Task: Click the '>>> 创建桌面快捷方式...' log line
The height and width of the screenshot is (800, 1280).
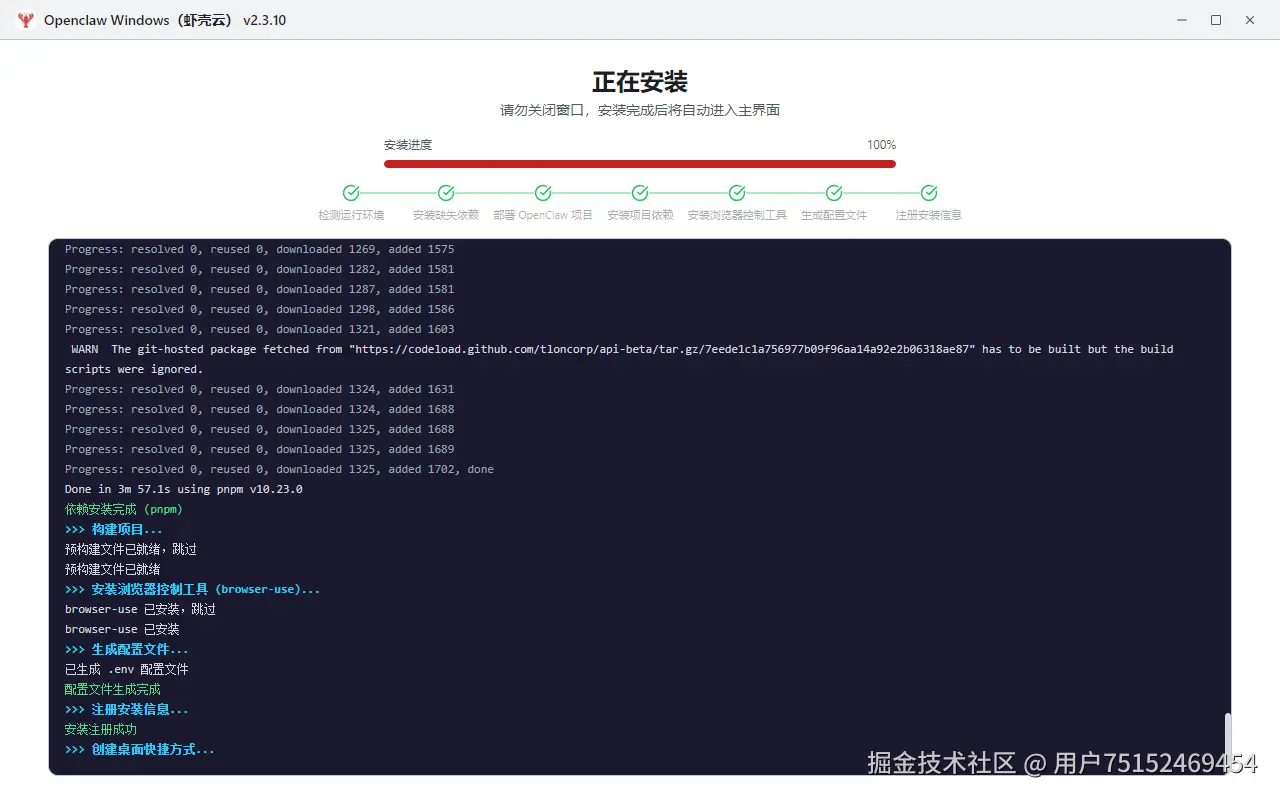Action: (140, 749)
